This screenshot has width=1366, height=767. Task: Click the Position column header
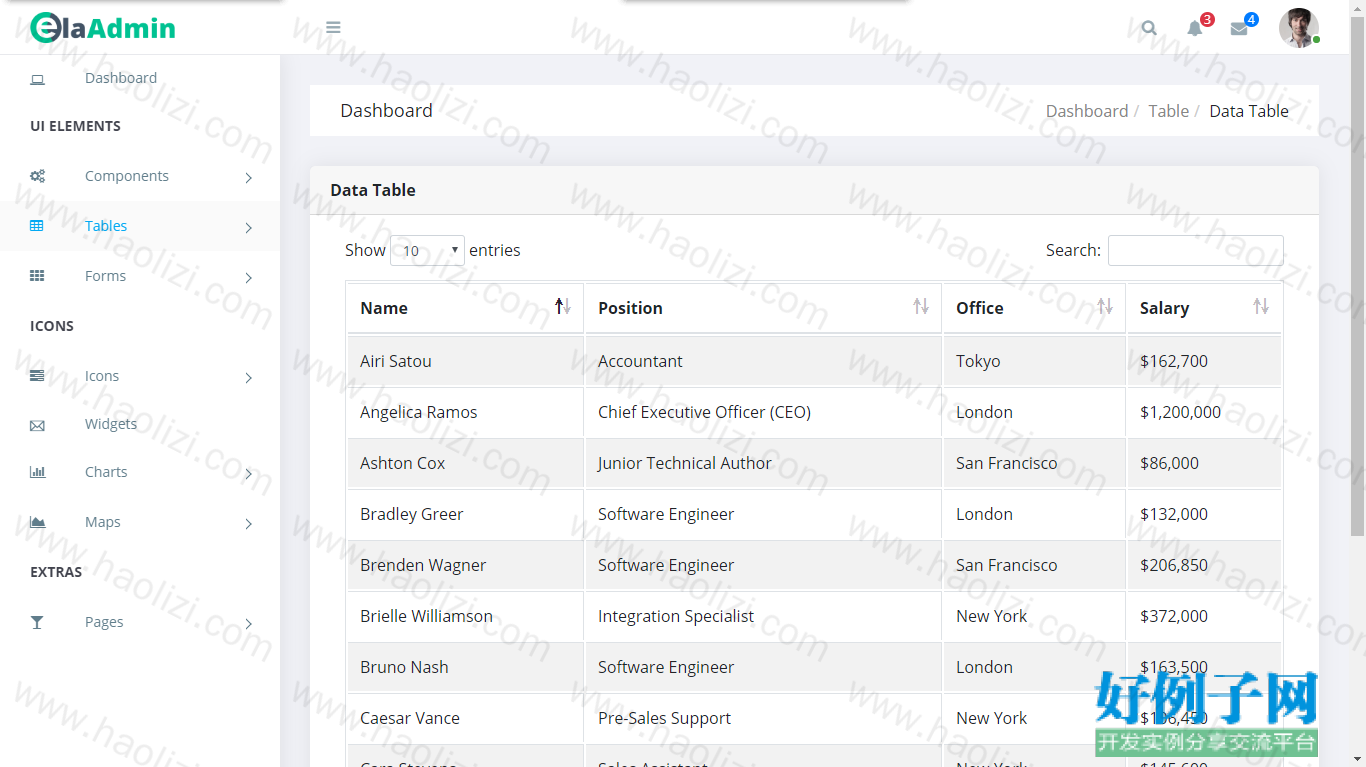tap(764, 308)
